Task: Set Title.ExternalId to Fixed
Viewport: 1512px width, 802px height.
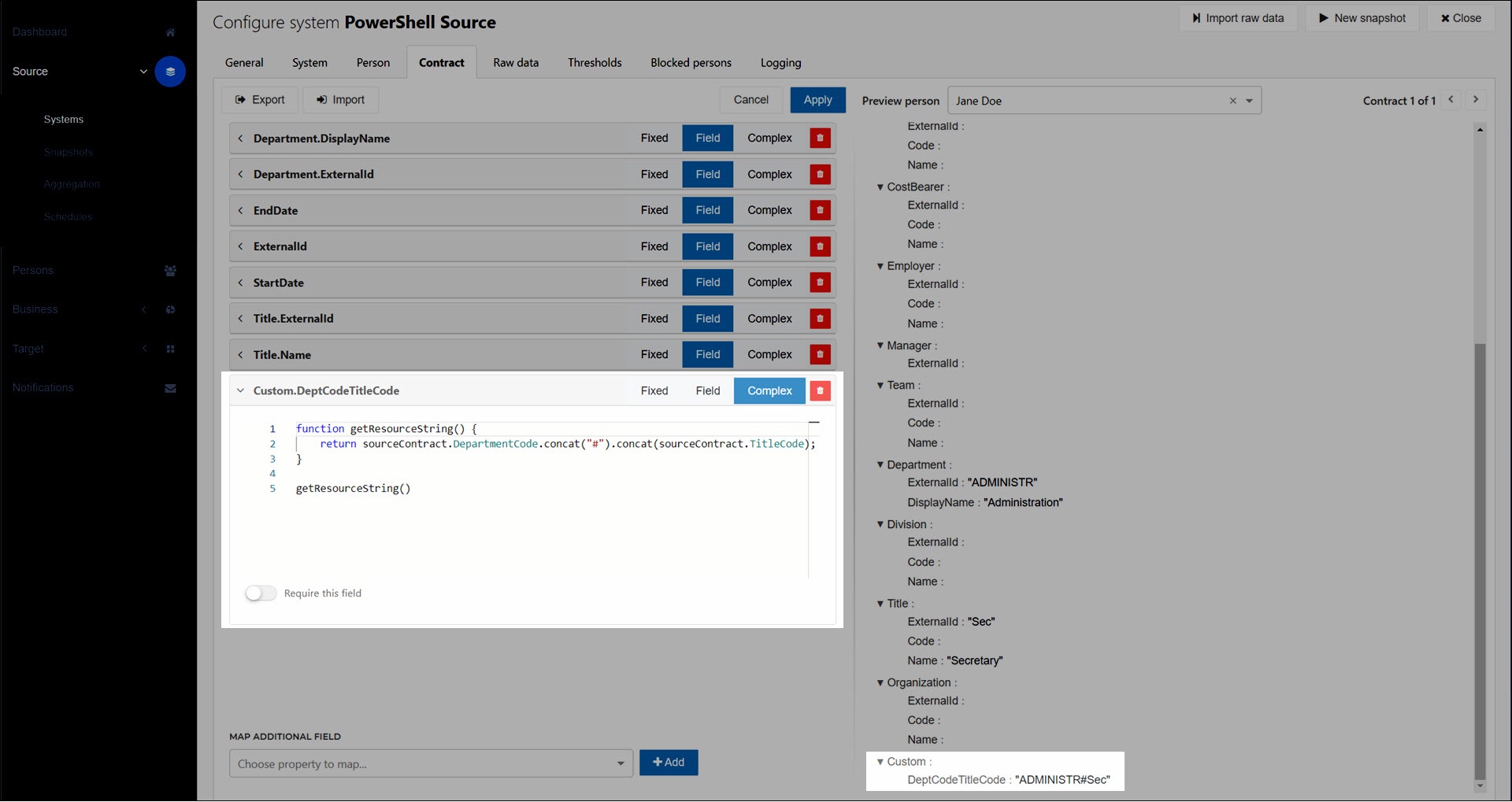Action: click(x=654, y=319)
